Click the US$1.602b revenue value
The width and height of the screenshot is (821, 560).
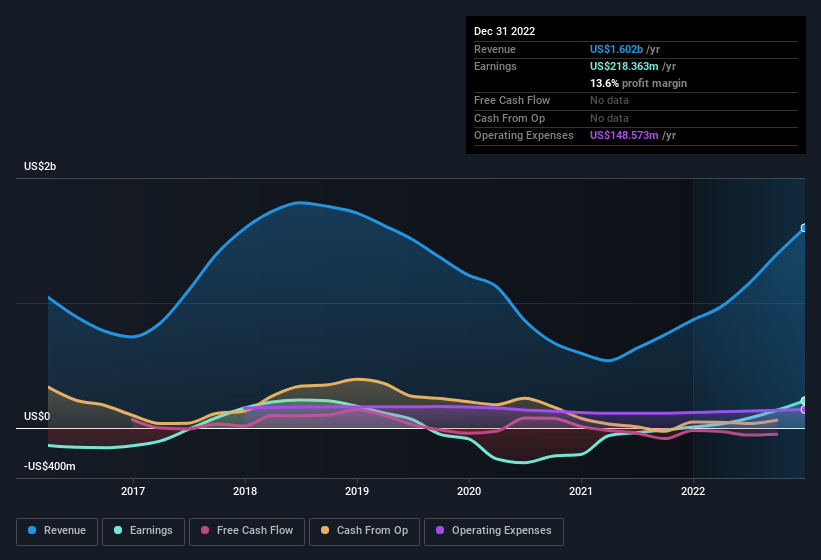click(x=616, y=49)
